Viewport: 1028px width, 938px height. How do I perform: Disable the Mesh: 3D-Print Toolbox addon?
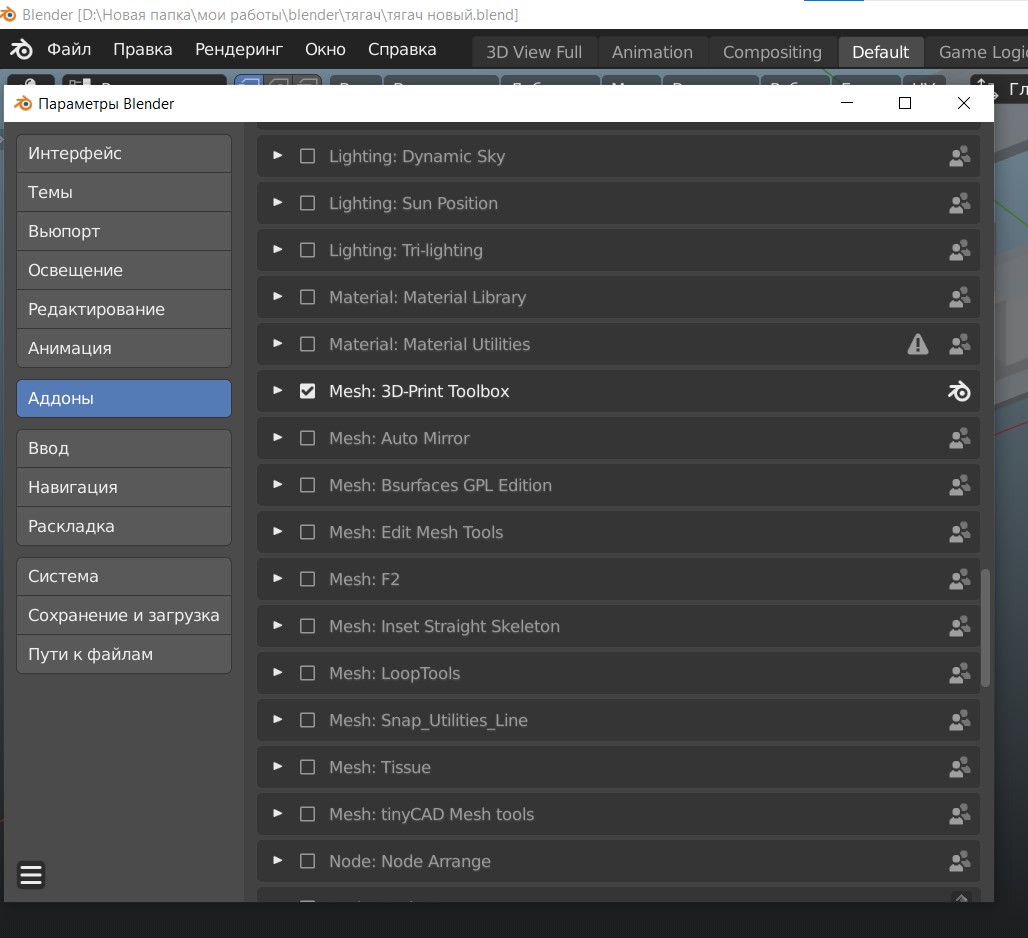(x=308, y=391)
